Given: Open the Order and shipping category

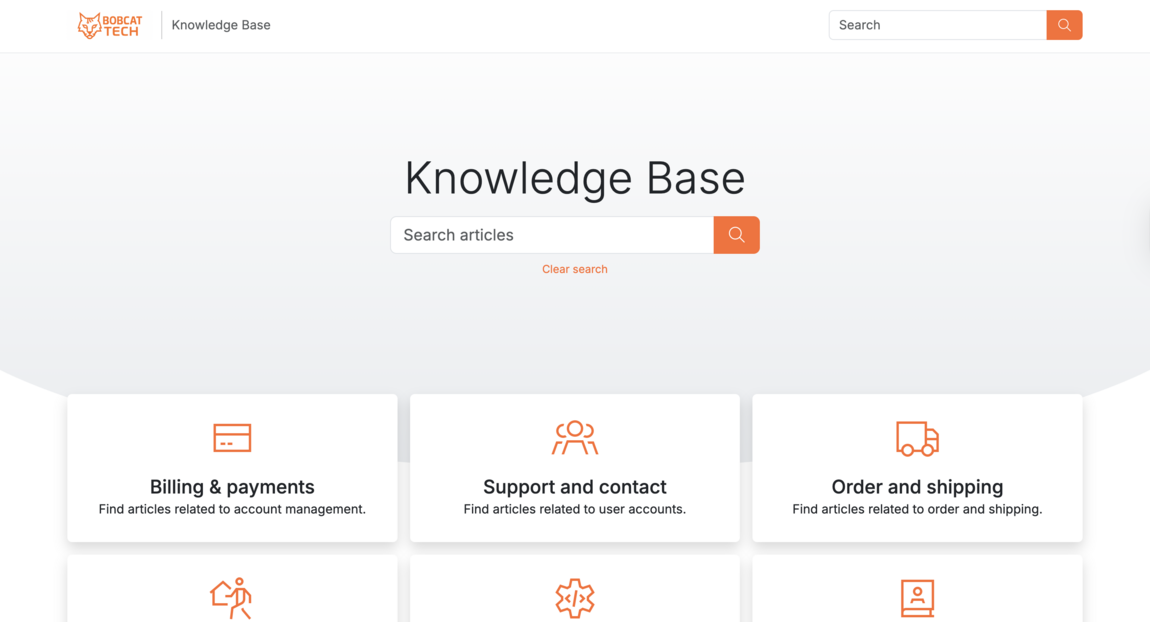Looking at the screenshot, I should click(917, 487).
